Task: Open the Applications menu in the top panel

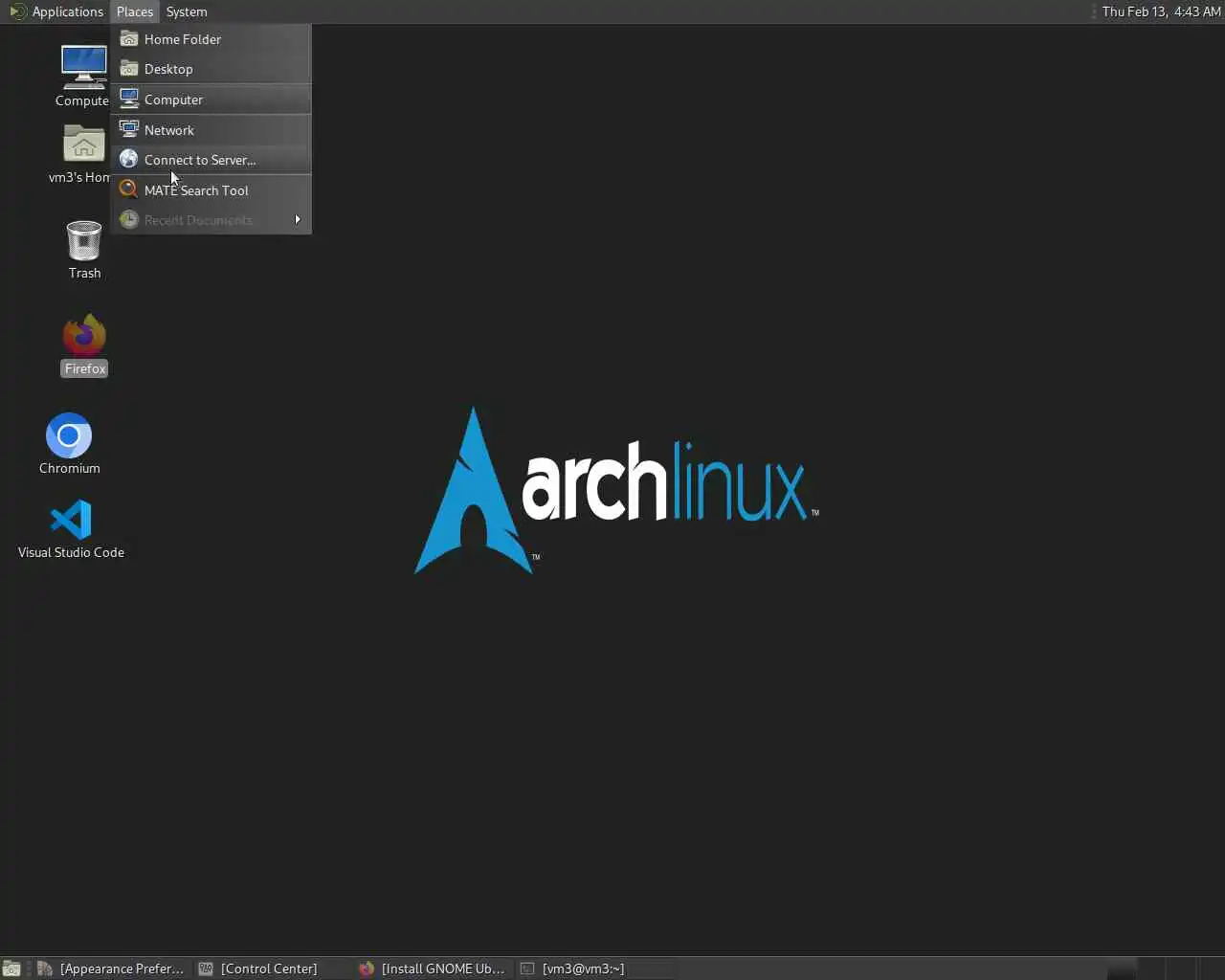Action: 56,11
